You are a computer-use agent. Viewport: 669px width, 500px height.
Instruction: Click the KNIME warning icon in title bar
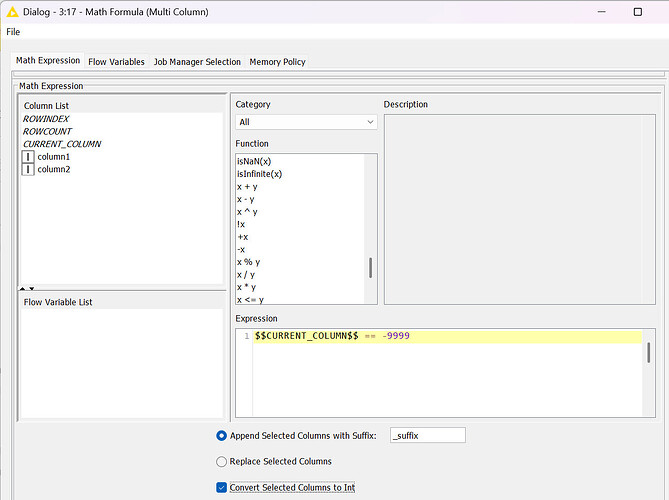click(12, 11)
